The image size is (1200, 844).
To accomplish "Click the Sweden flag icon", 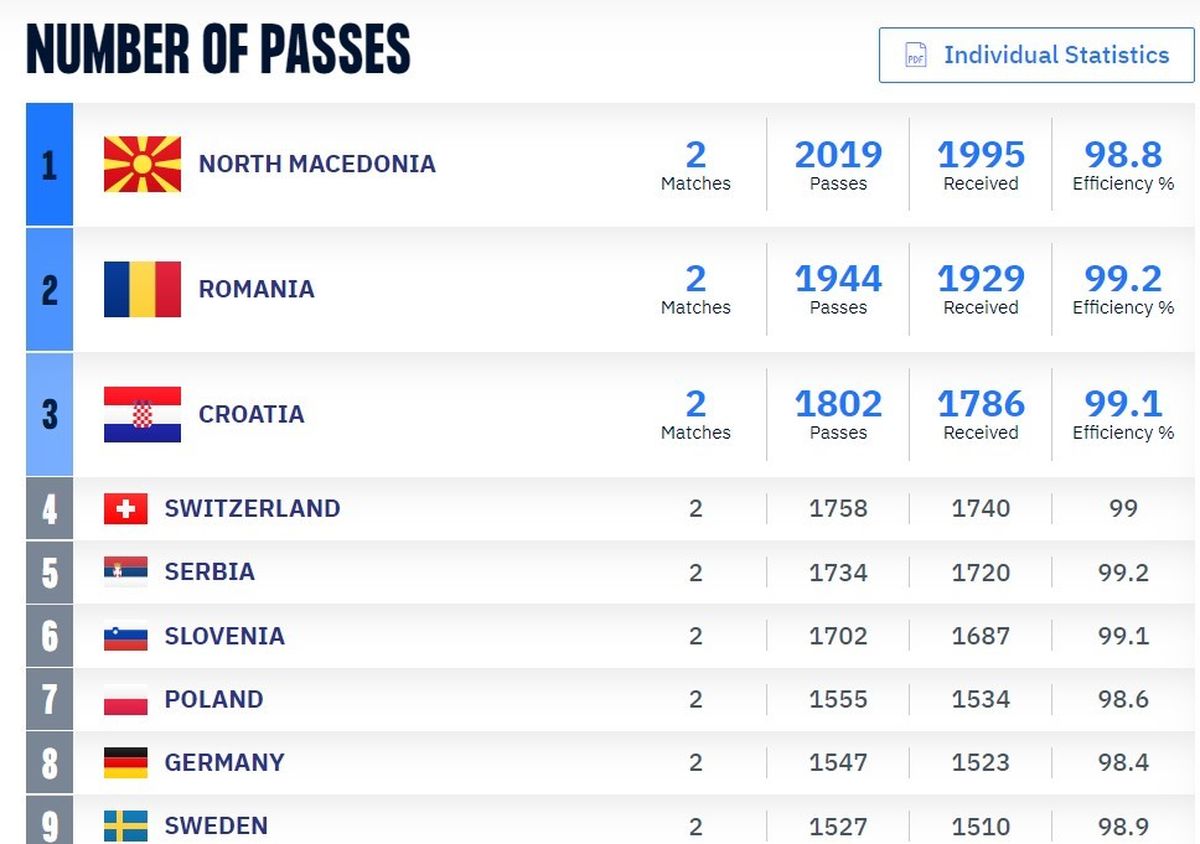I will click(x=126, y=826).
